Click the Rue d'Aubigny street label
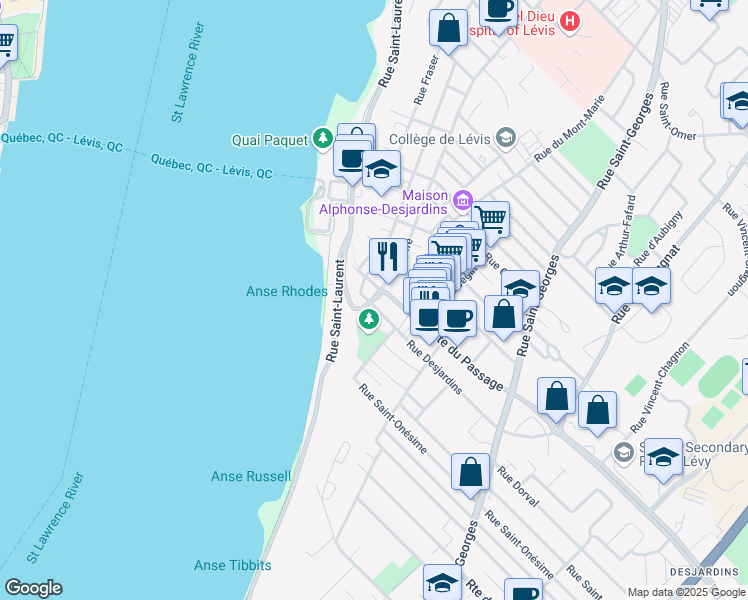Screen dimensions: 748x600 tap(658, 238)
